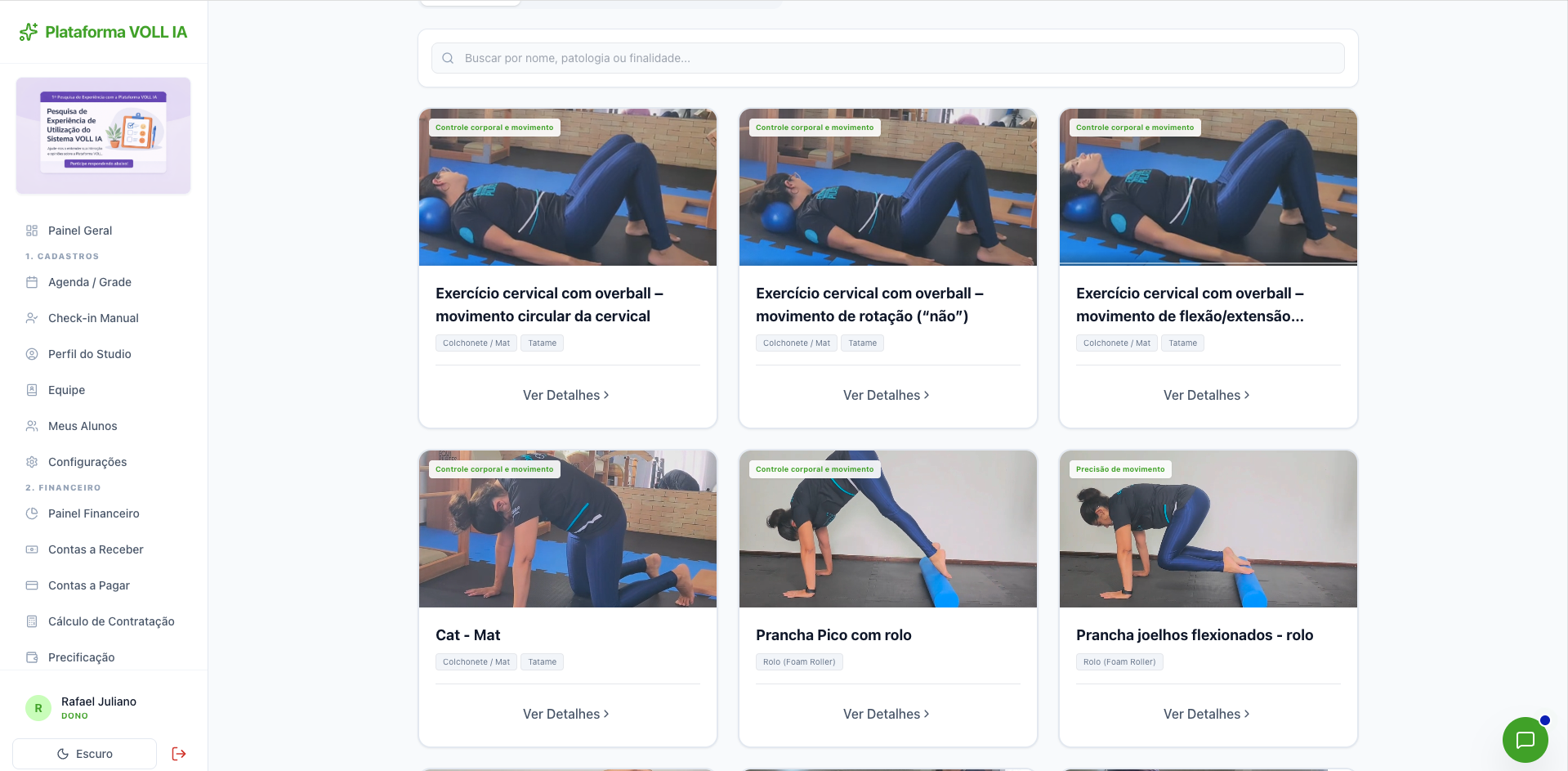Viewport: 1568px width, 771px height.
Task: Open the Pesquisa de Experiência survey banner
Action: point(104,136)
